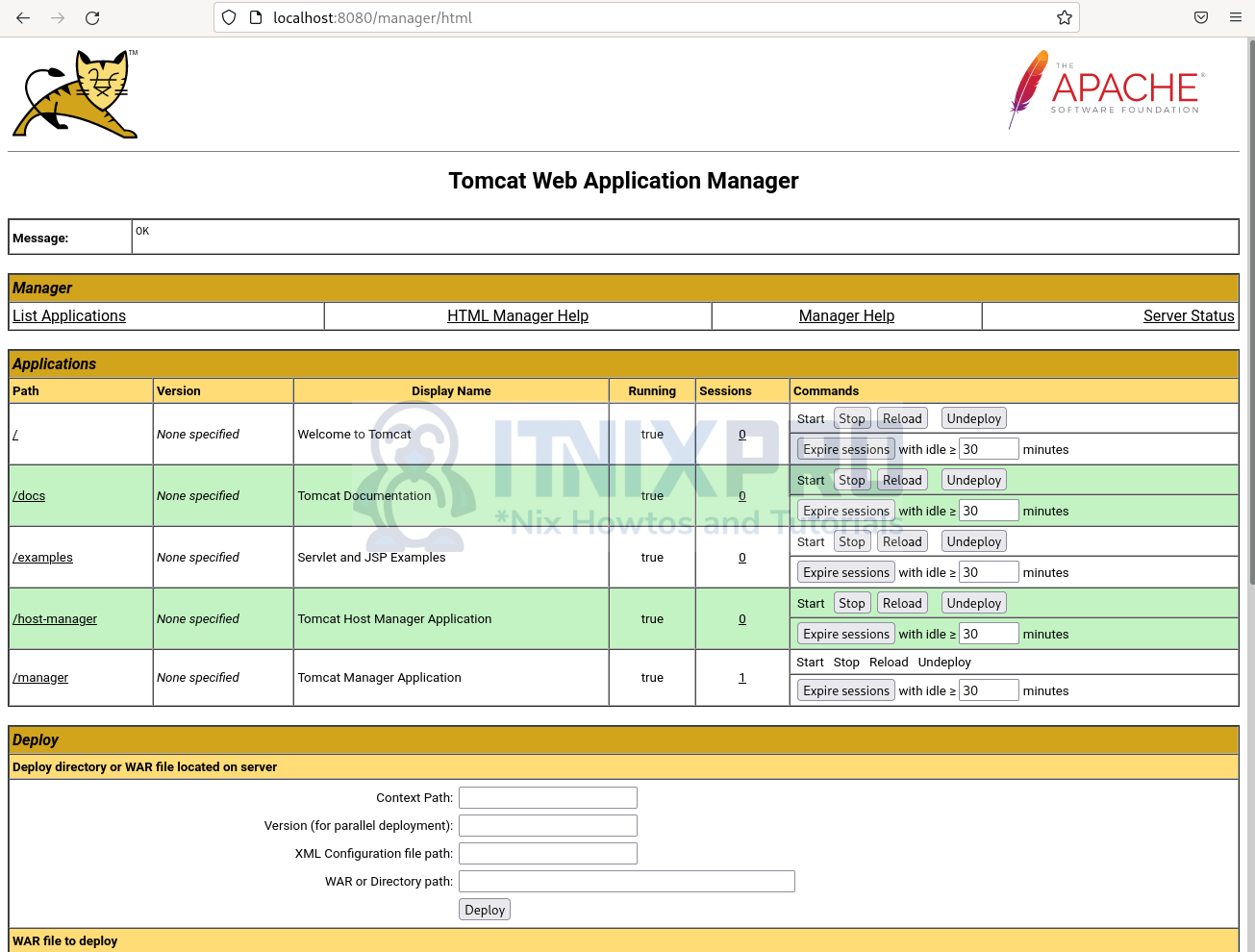Click the Deploy button
1255x952 pixels.
[x=485, y=910]
